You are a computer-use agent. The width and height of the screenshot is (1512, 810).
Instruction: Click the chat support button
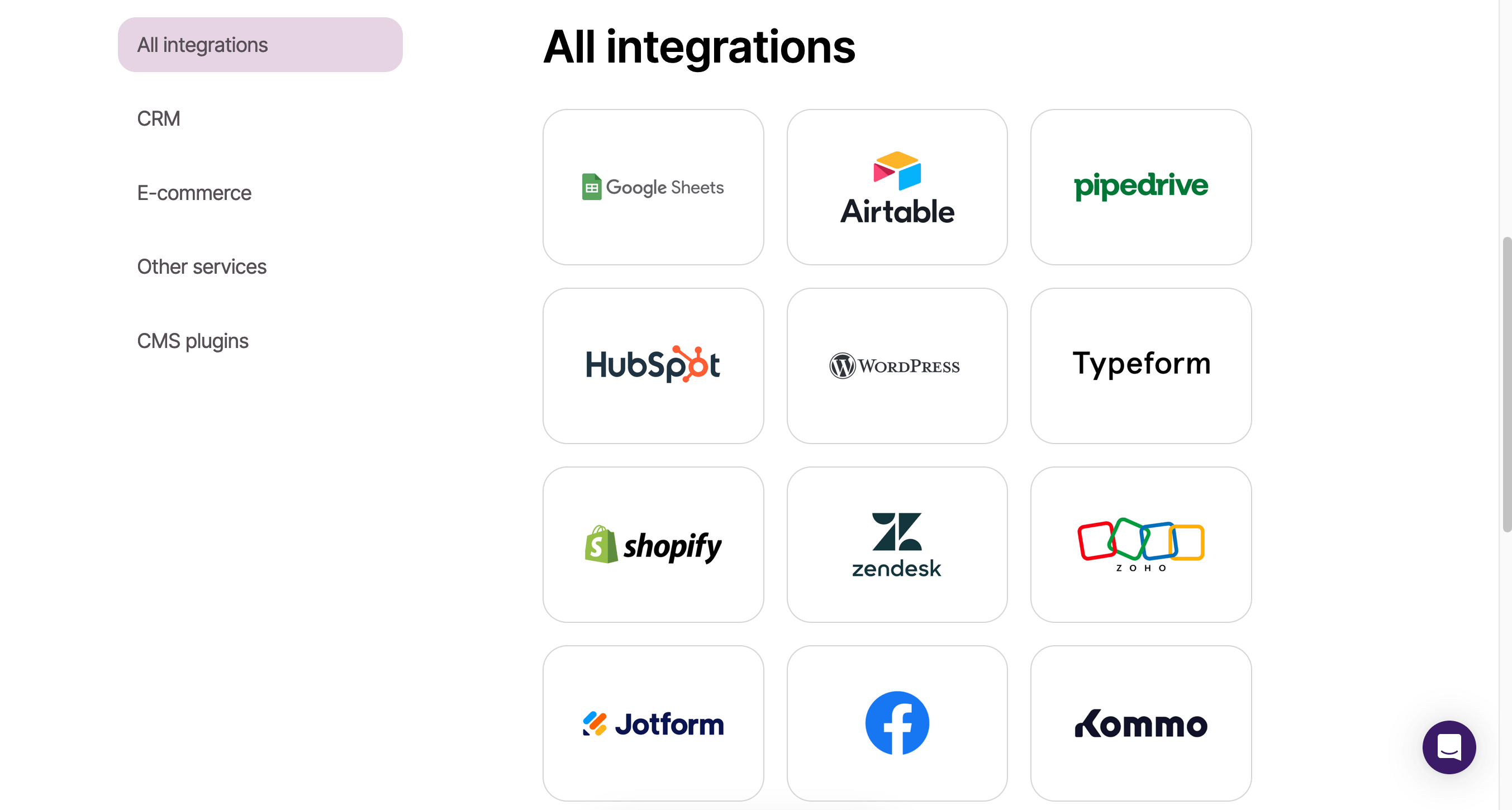(1450, 746)
